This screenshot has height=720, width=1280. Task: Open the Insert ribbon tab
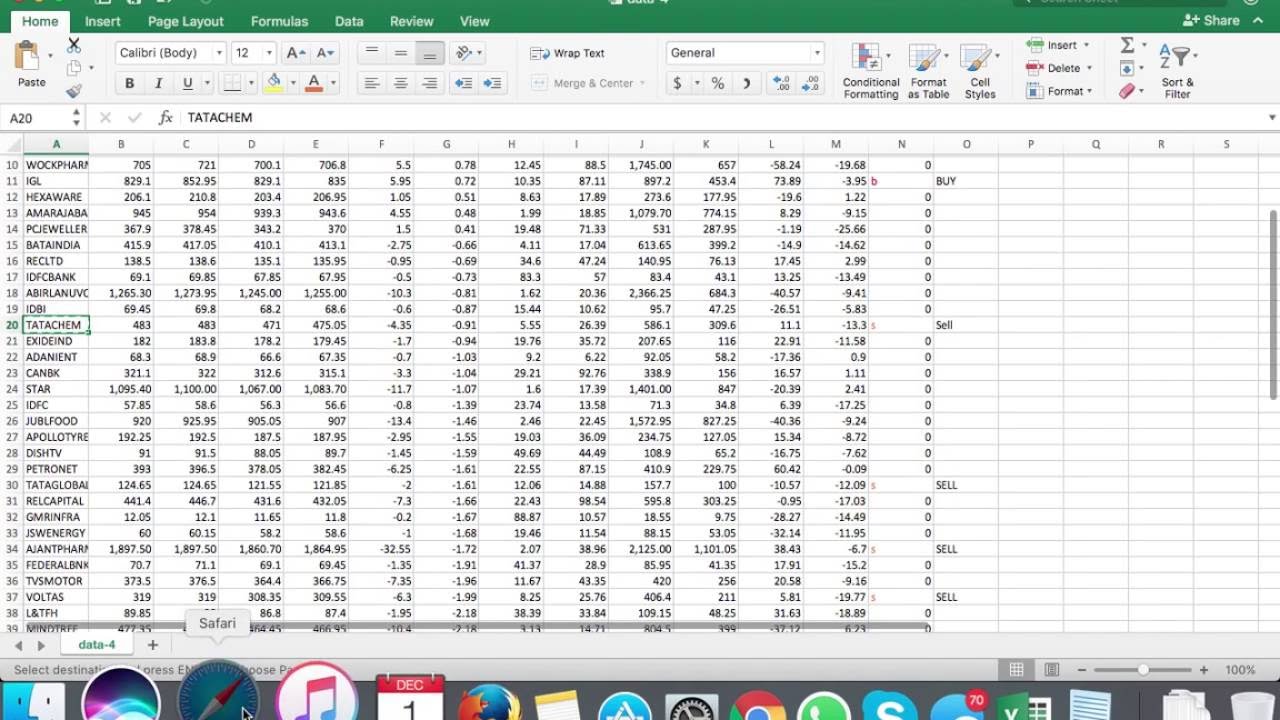102,21
